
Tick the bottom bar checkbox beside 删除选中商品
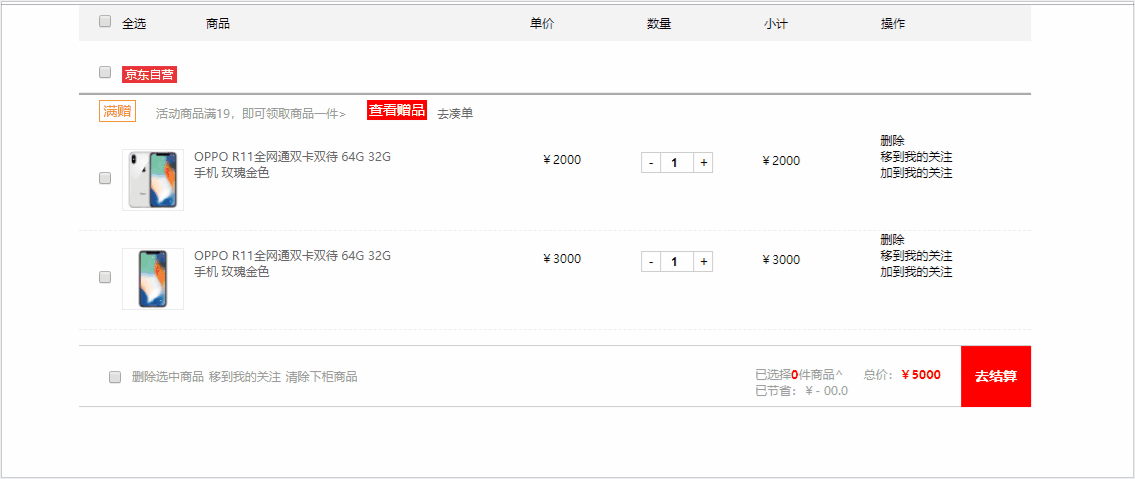coord(115,377)
